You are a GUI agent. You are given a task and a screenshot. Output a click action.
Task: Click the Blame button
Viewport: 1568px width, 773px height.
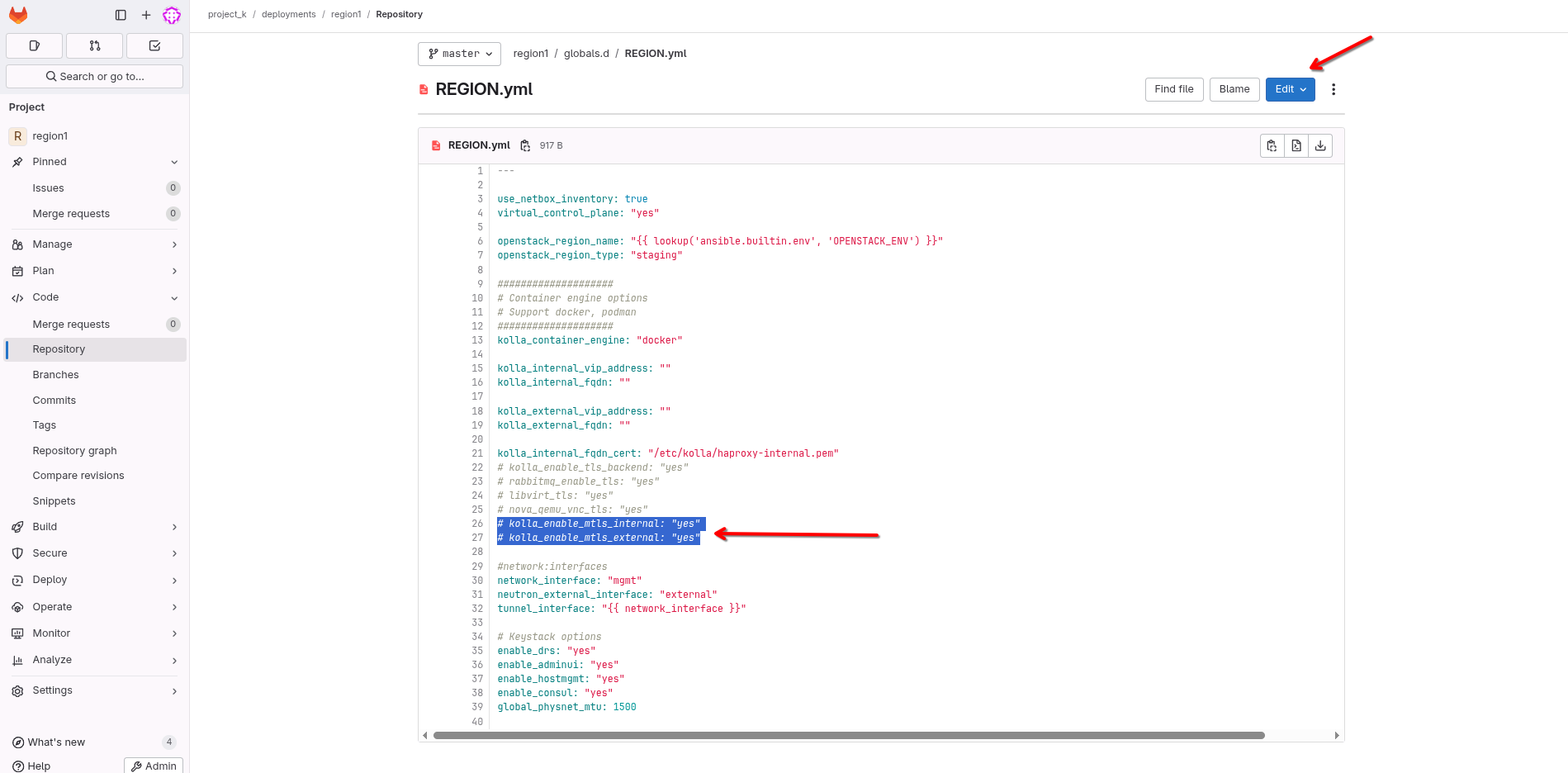coord(1234,89)
